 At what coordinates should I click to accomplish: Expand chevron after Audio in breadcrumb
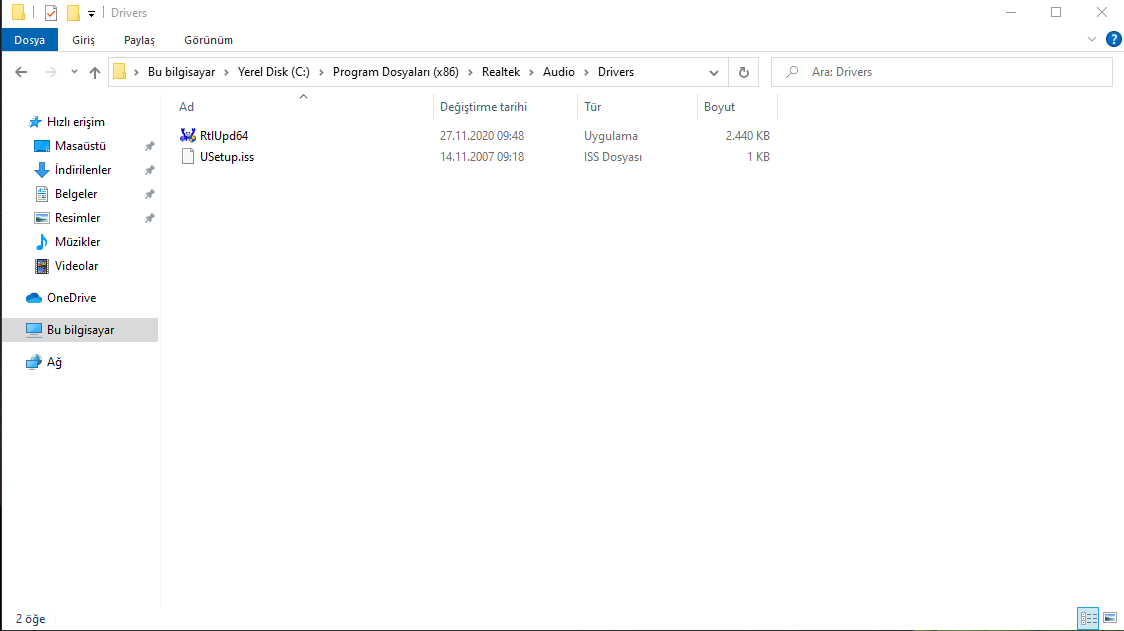(x=586, y=72)
